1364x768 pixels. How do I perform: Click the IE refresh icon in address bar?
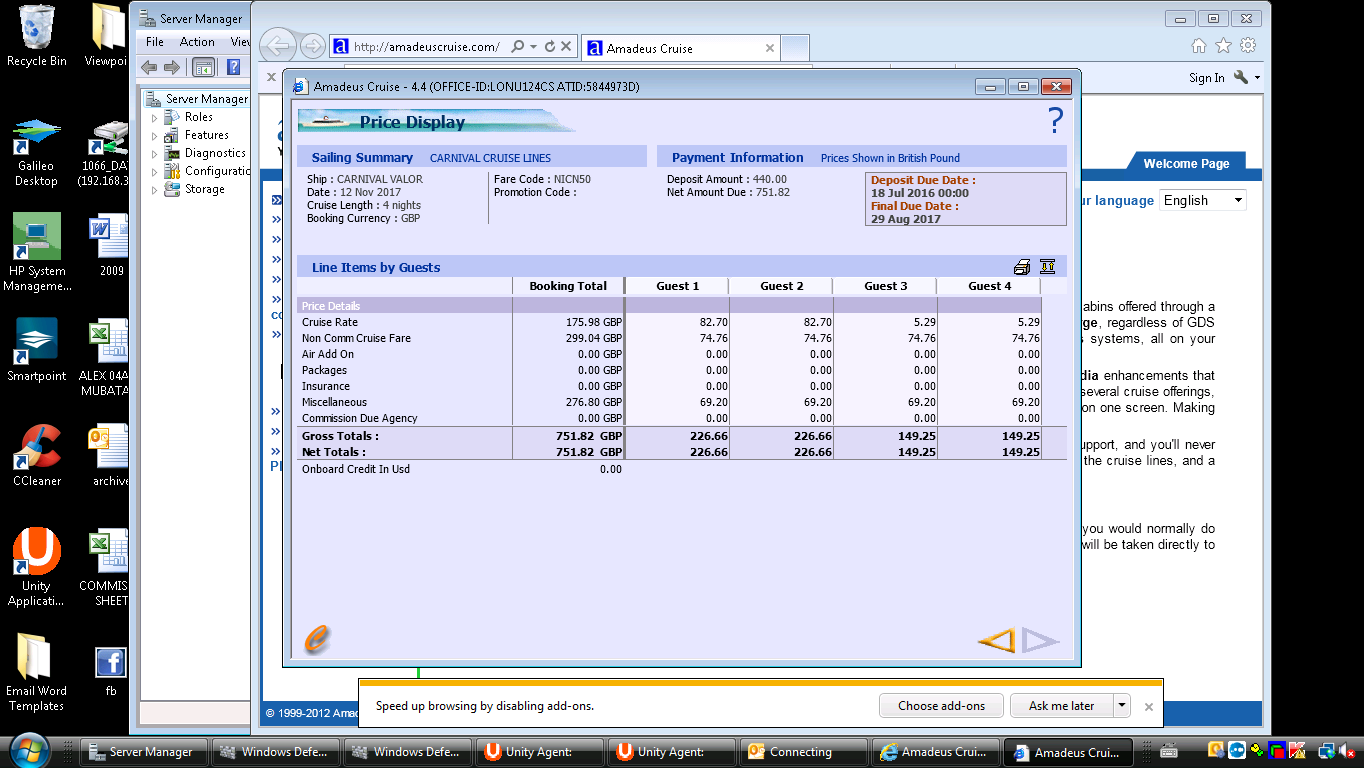coord(550,47)
